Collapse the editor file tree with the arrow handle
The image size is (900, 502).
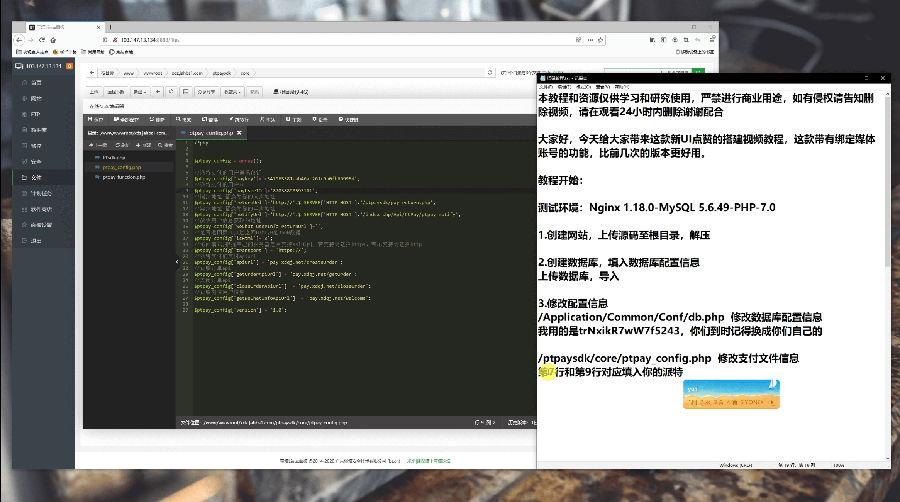tap(177, 261)
